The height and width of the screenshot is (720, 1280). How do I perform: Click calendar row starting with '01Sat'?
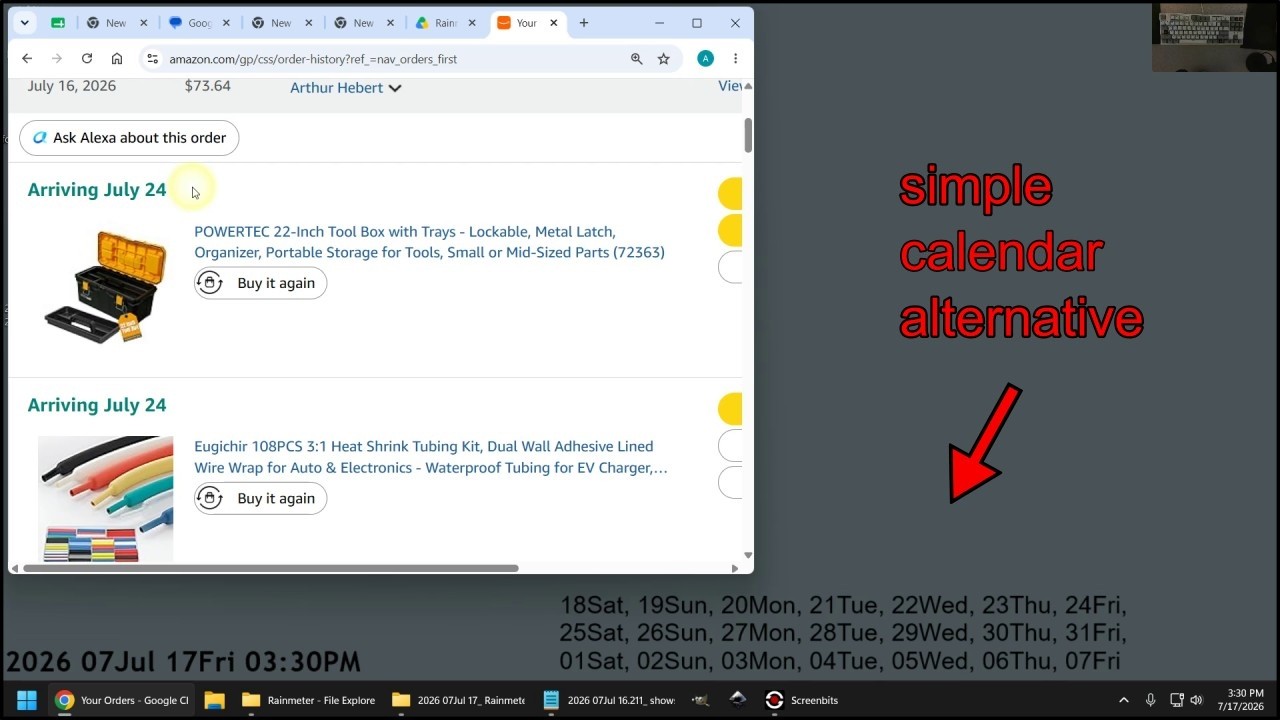(x=840, y=661)
